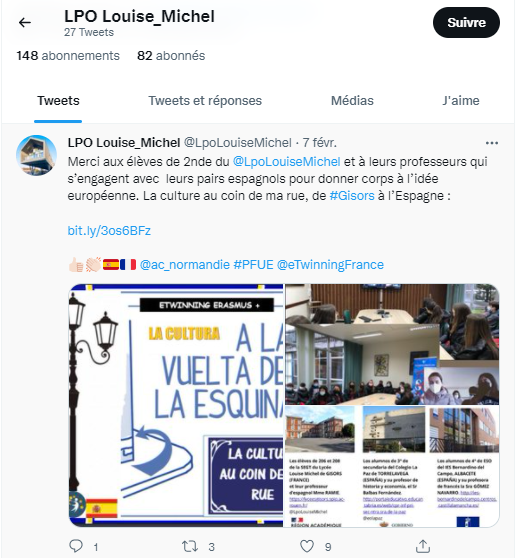The height and width of the screenshot is (558, 518).
Task: Click the #PFUE hashtag
Action: point(253,265)
